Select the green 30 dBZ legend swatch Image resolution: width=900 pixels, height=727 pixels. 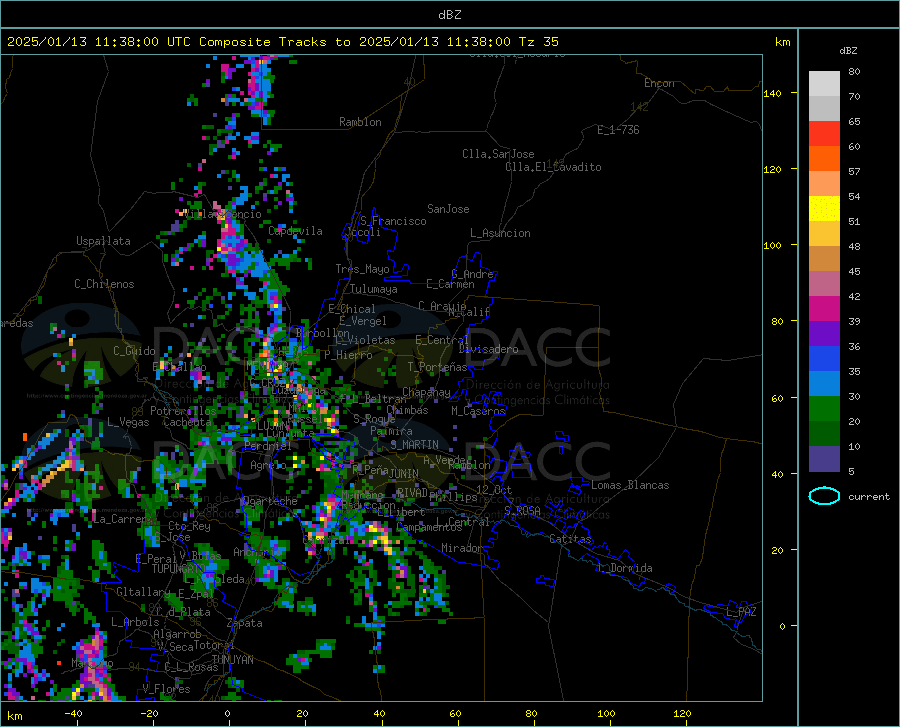pos(824,409)
